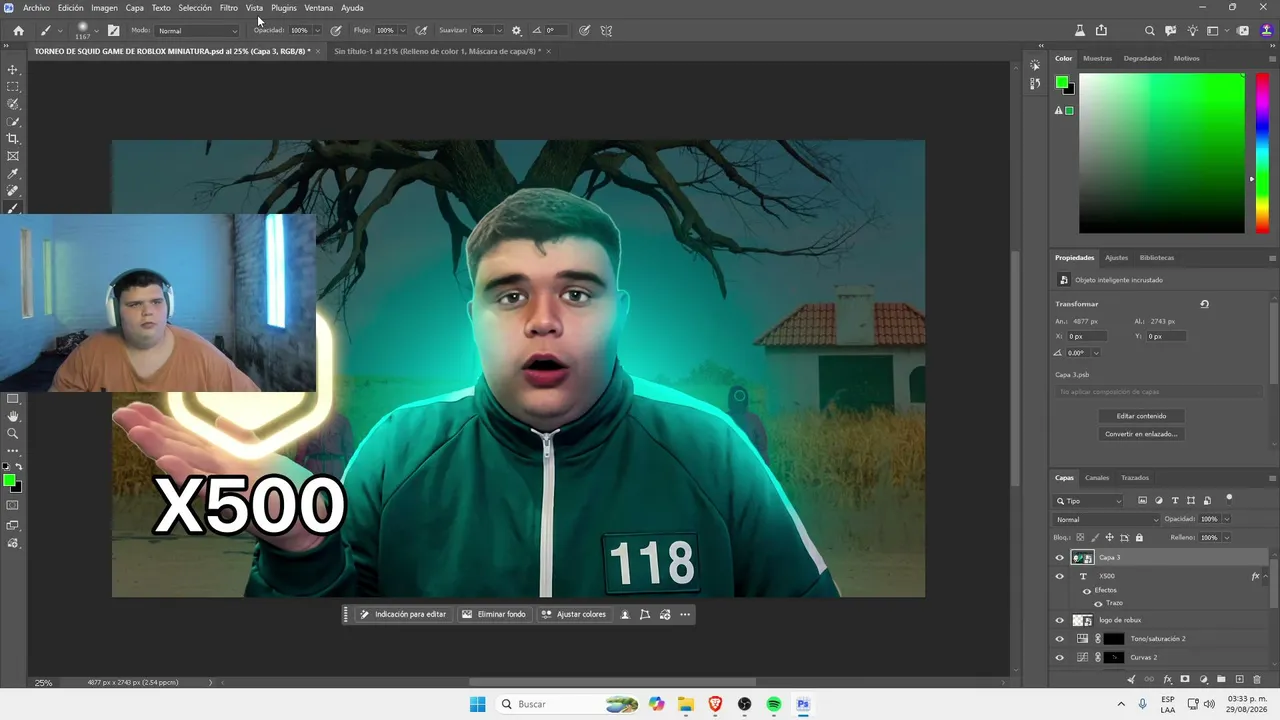Click the Editar contenido button
The height and width of the screenshot is (720, 1280).
pos(1141,416)
